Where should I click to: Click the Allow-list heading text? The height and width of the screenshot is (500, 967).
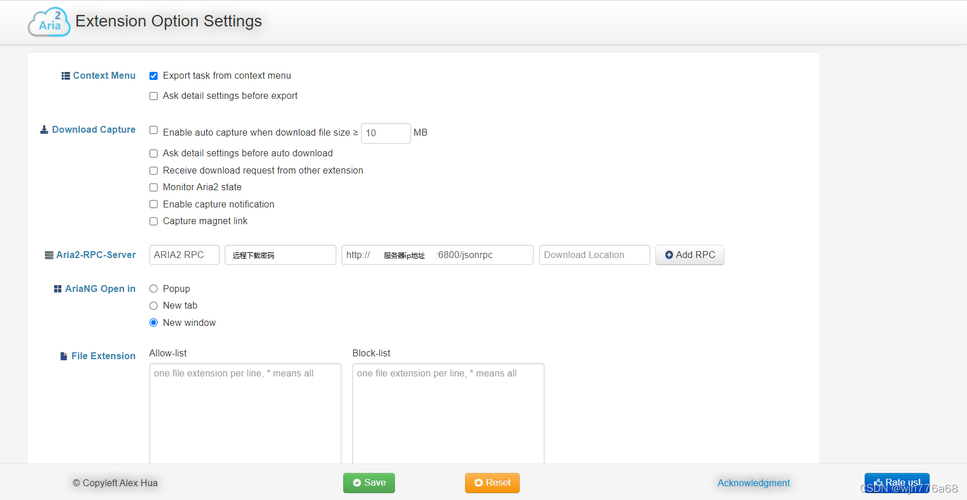click(168, 353)
